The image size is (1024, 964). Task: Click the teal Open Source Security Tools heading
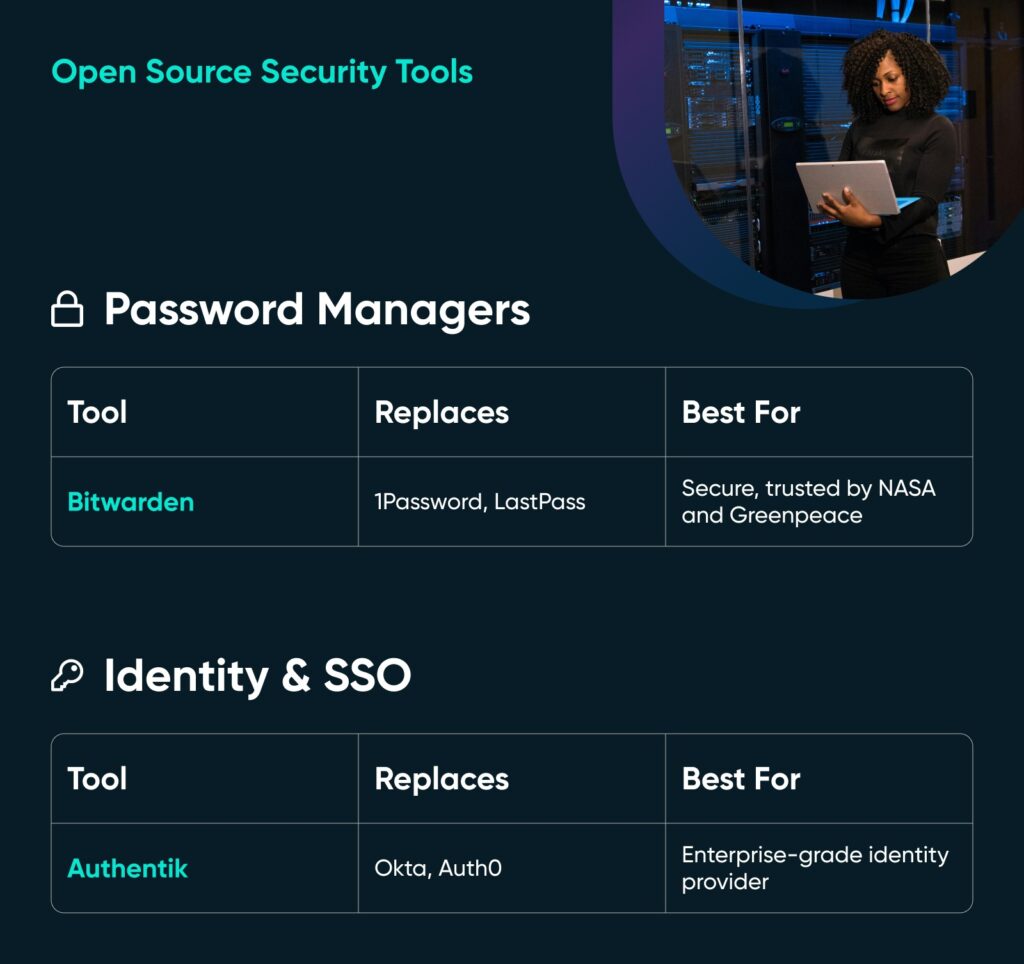pos(262,72)
